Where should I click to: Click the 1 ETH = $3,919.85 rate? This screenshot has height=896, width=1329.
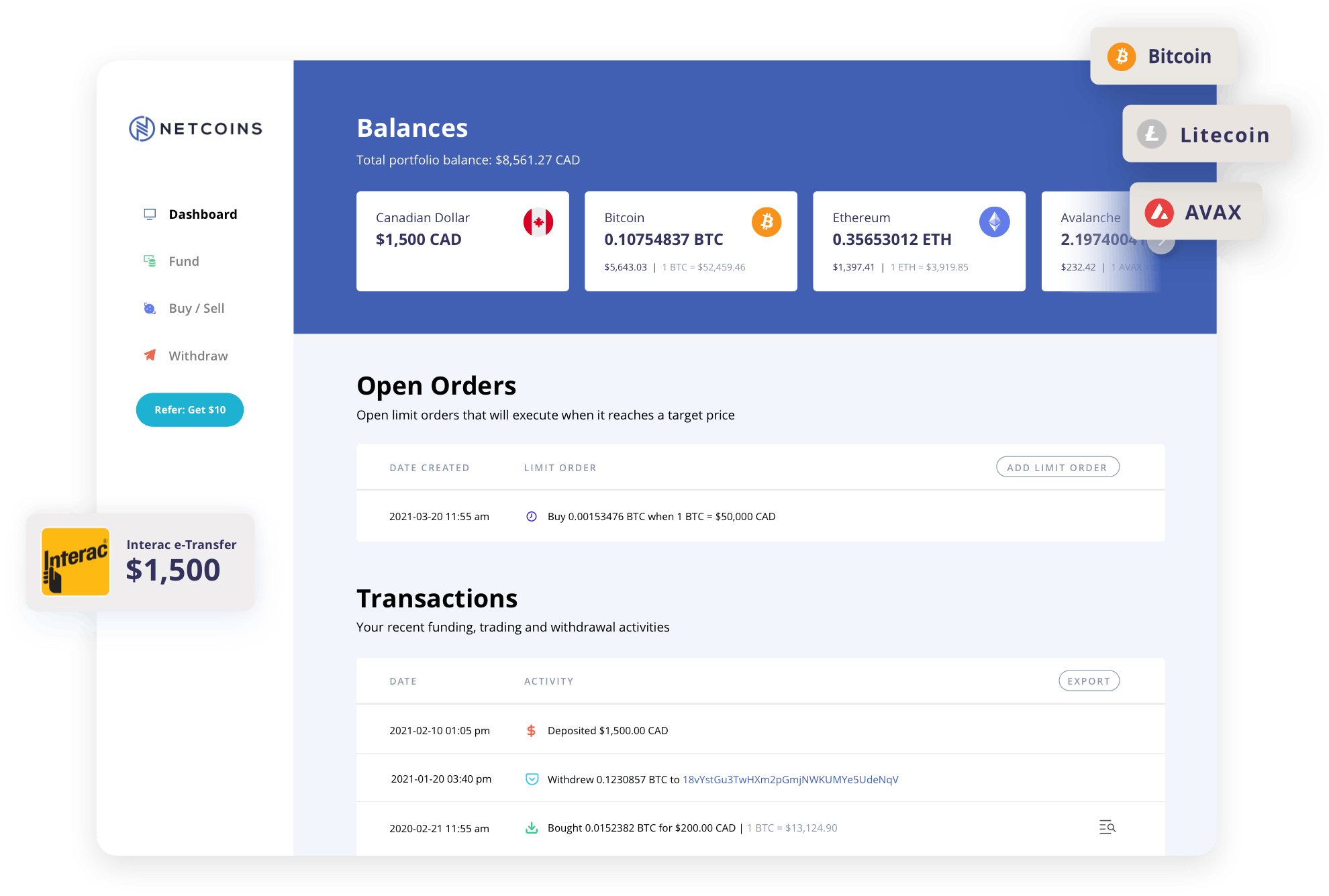coord(929,267)
